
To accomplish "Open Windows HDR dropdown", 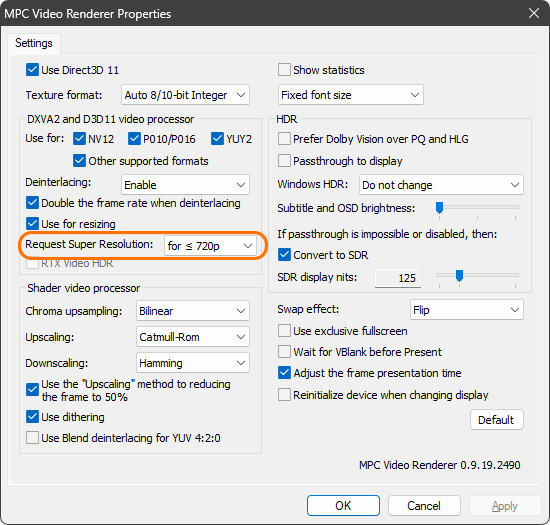I will tap(441, 185).
